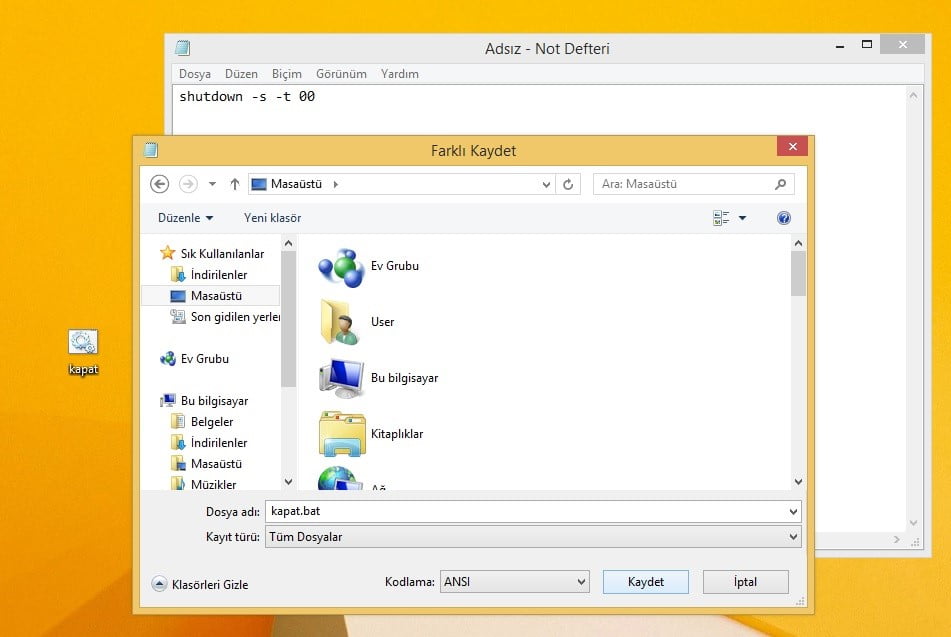Open the Kitaplıklar library folder
Screen dimensions: 951x637
click(x=341, y=434)
